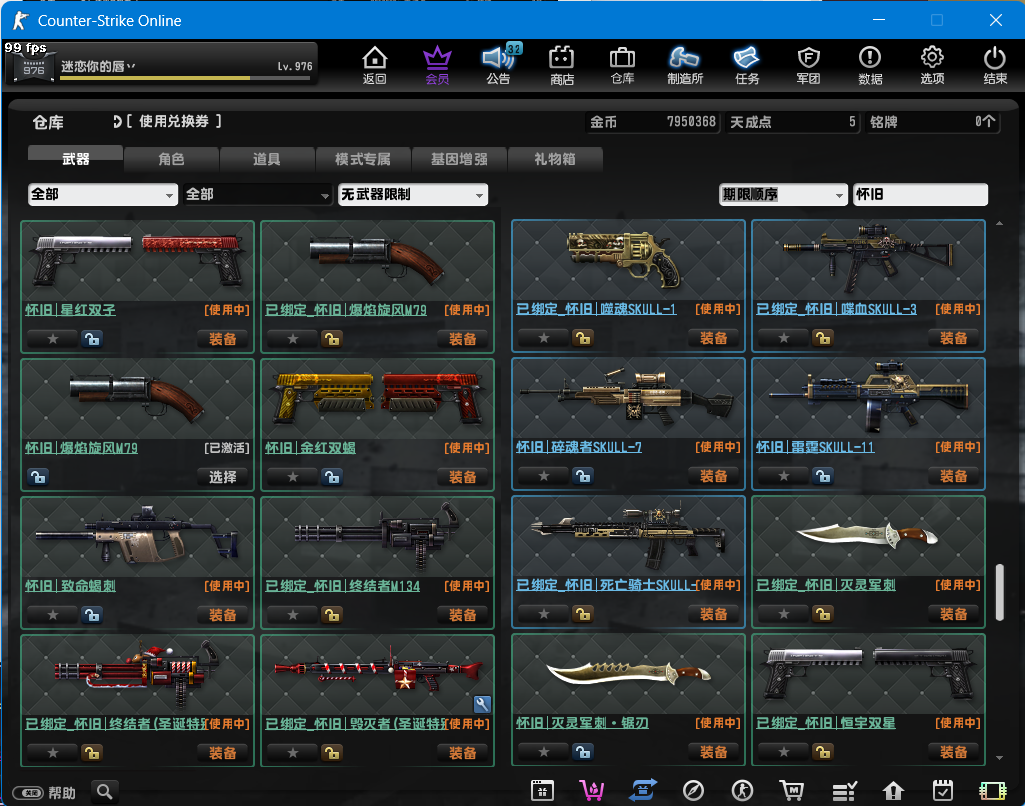
Task: Click the scroll up arrow of inventory
Action: click(1000, 224)
